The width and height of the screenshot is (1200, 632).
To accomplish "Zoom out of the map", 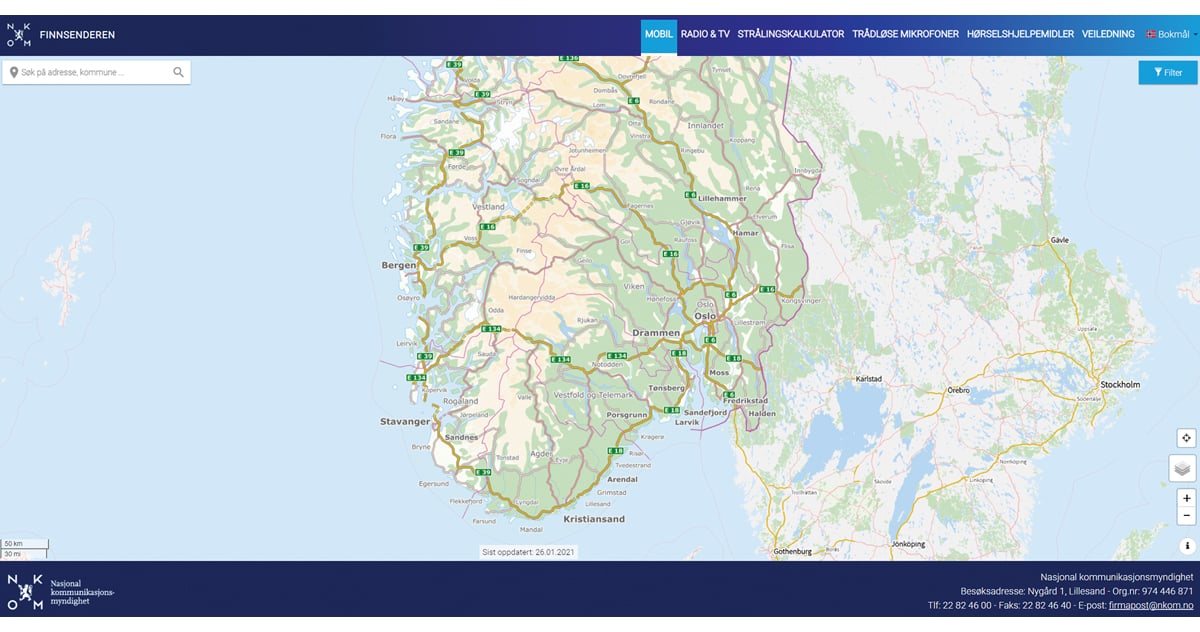I will tap(1186, 516).
